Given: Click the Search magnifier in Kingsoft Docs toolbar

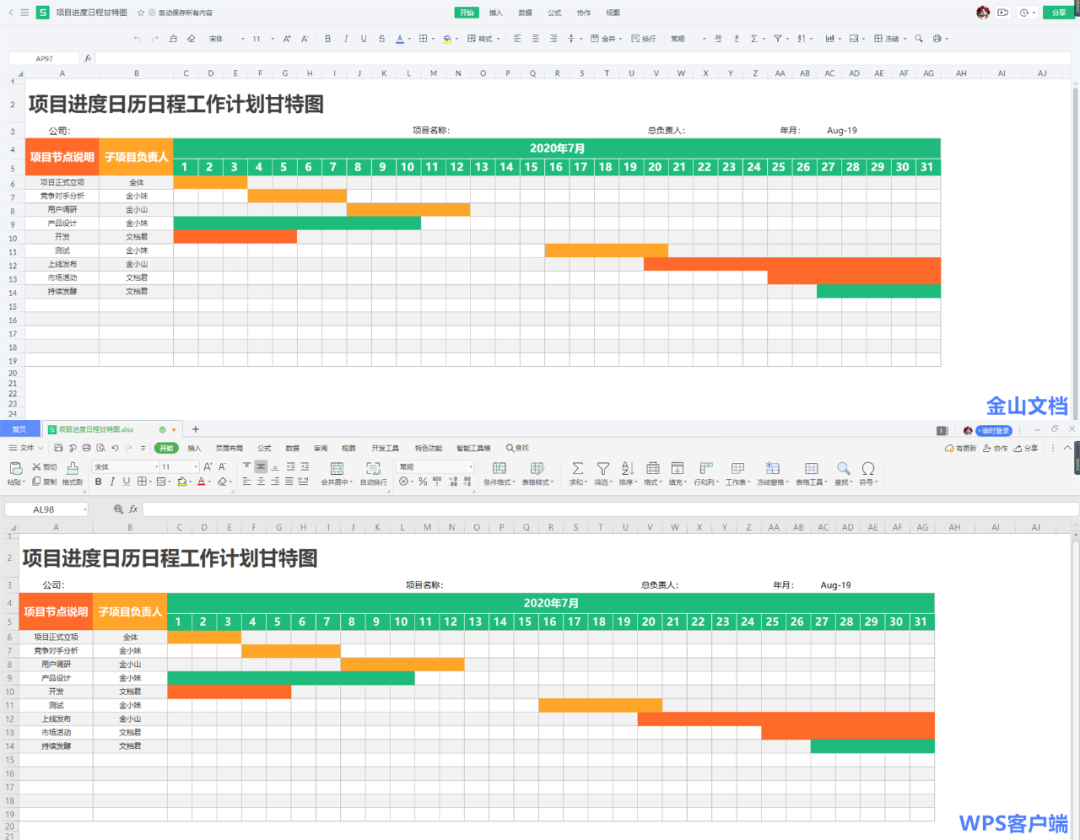Looking at the screenshot, I should 918,39.
